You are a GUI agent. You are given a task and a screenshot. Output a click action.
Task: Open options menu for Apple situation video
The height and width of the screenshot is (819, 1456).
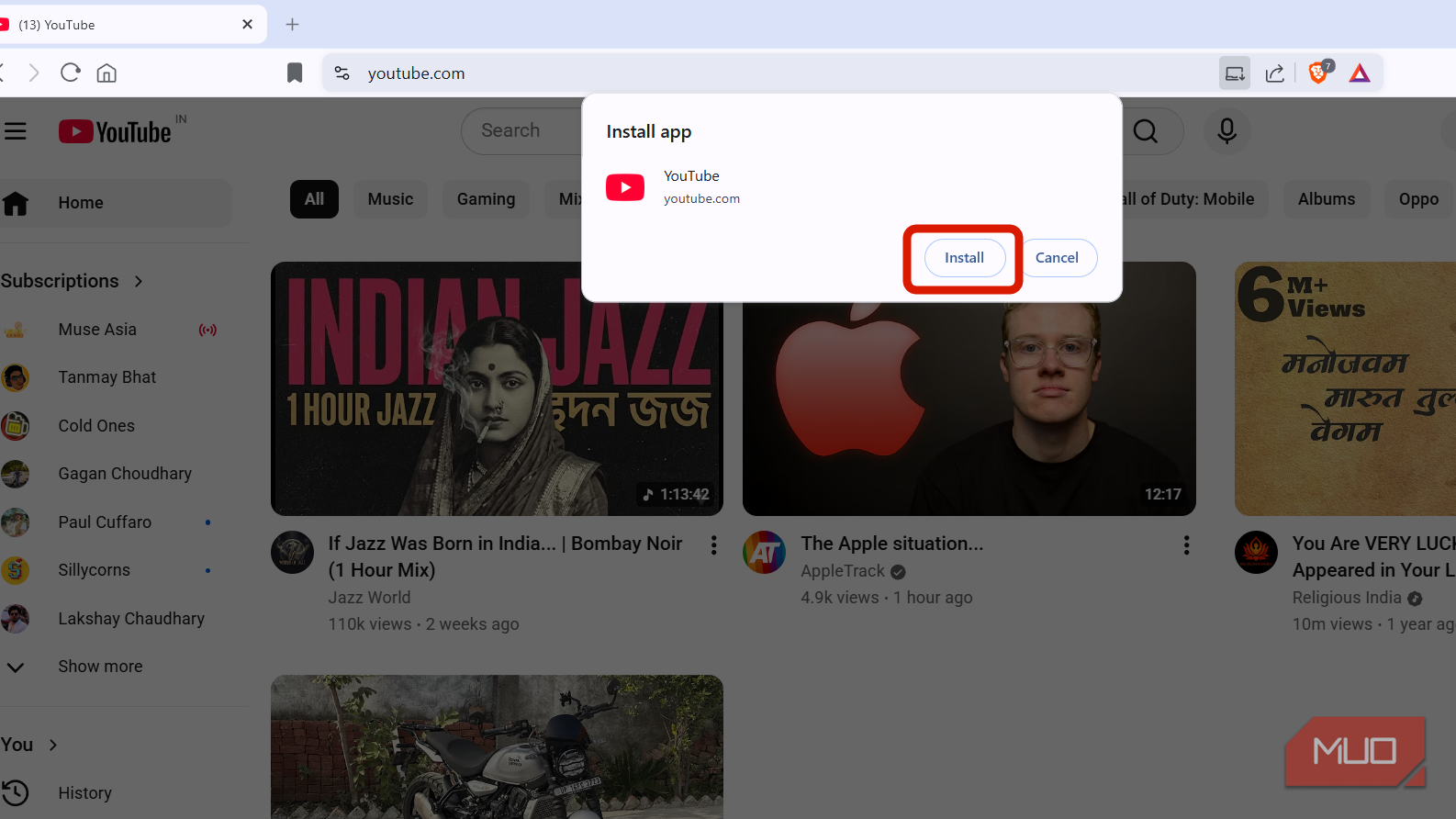(1186, 545)
